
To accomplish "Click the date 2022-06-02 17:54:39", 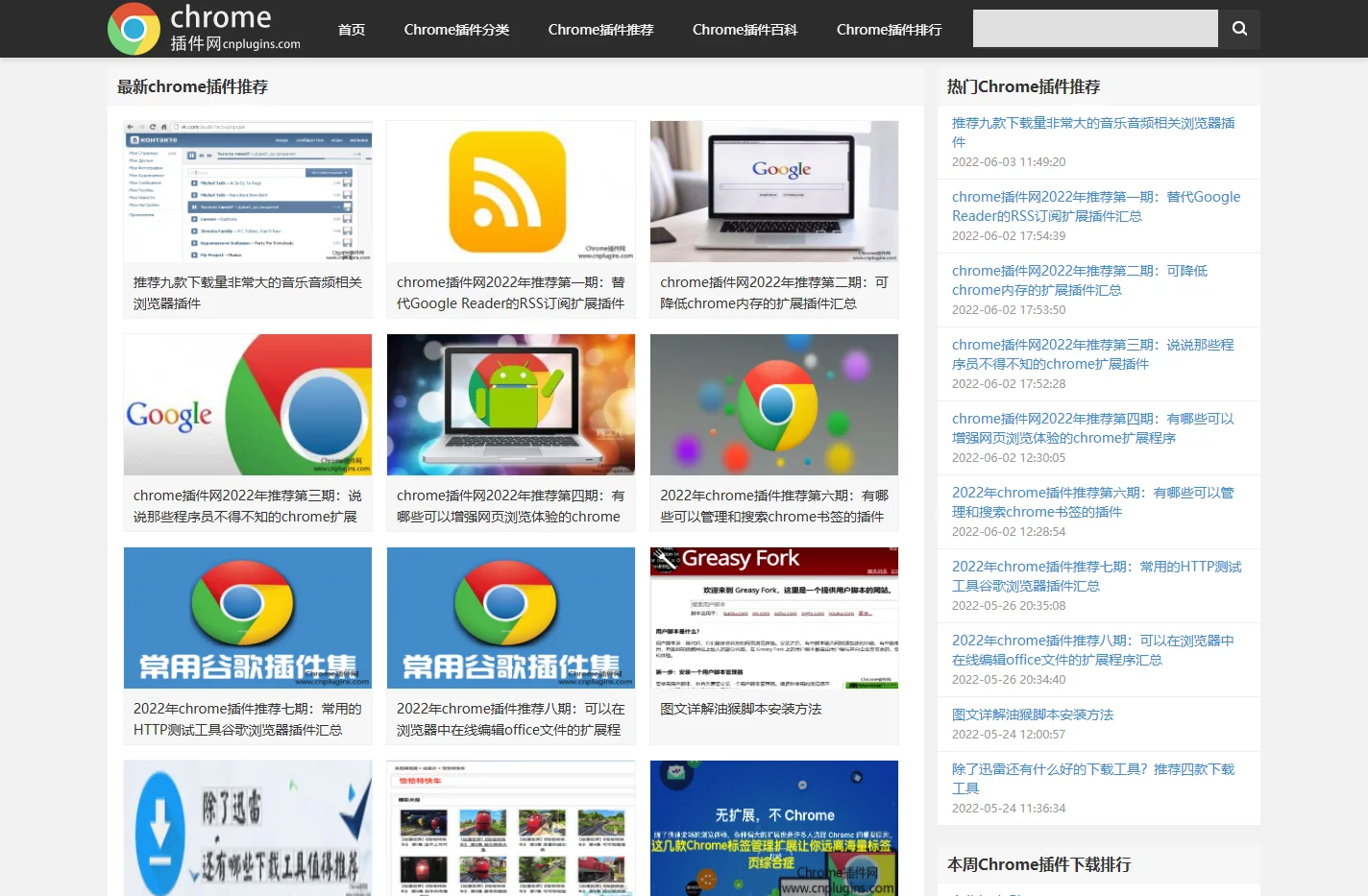I will click(x=1009, y=236).
